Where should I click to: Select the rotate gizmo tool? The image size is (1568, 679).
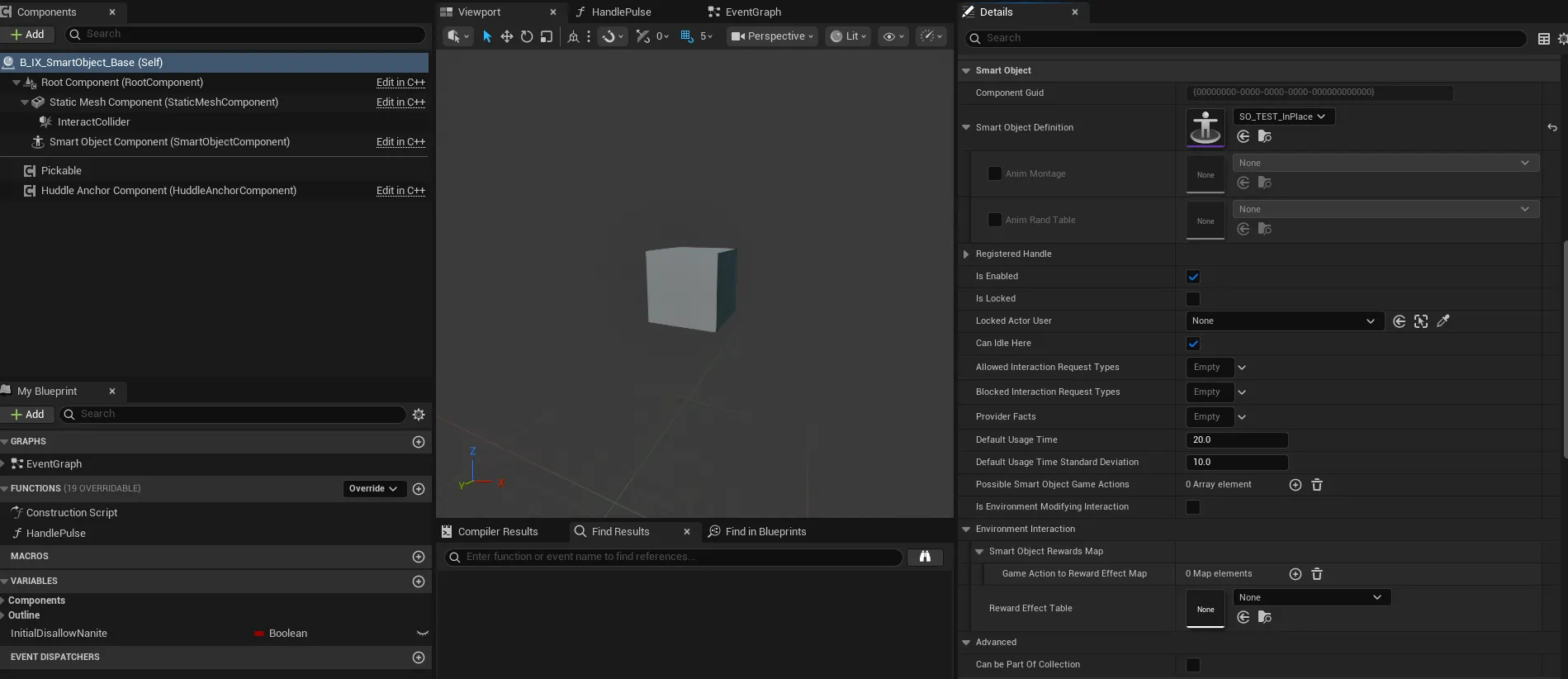(527, 36)
